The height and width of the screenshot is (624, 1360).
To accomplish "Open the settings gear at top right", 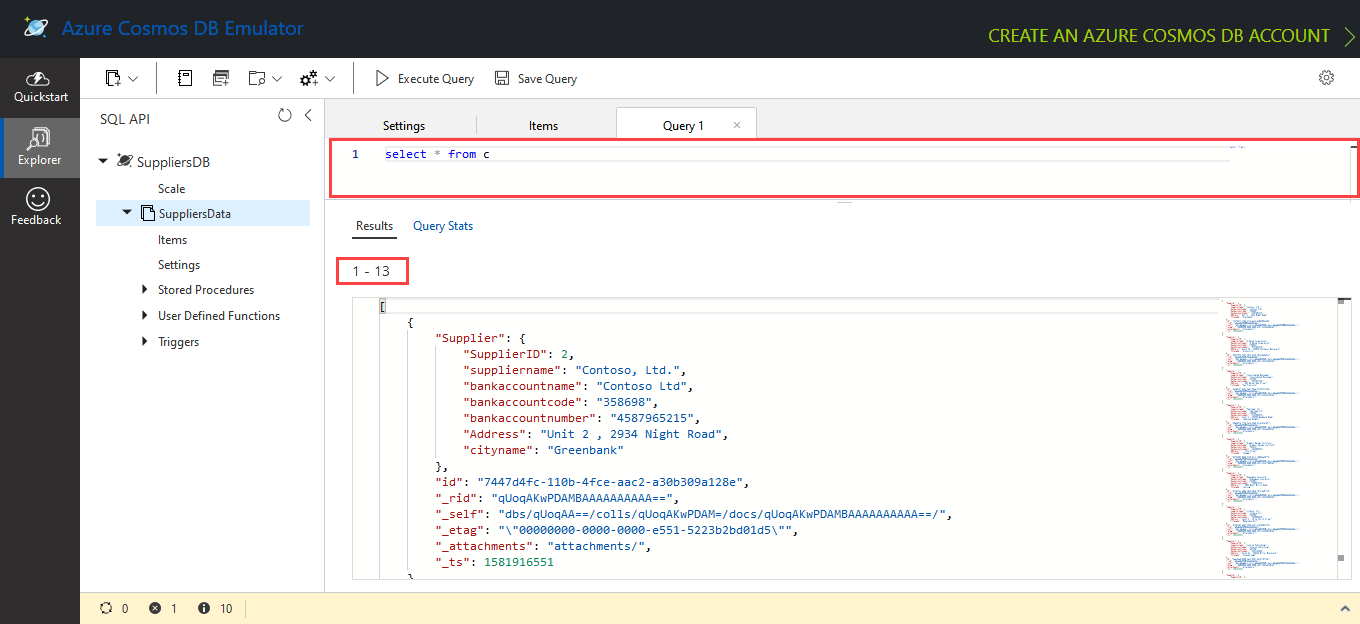I will (1326, 77).
